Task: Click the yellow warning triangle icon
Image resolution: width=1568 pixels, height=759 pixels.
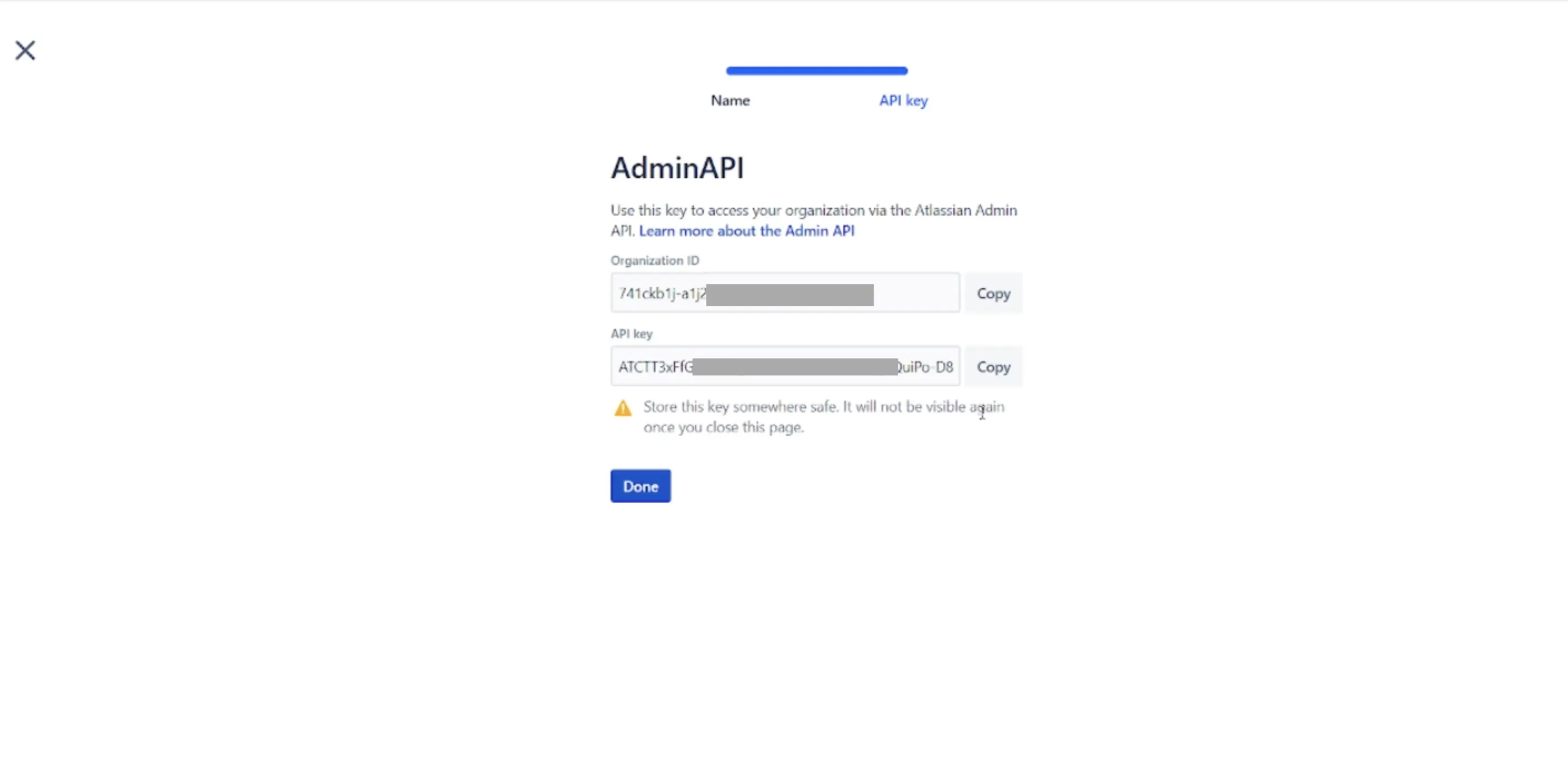Action: click(623, 408)
